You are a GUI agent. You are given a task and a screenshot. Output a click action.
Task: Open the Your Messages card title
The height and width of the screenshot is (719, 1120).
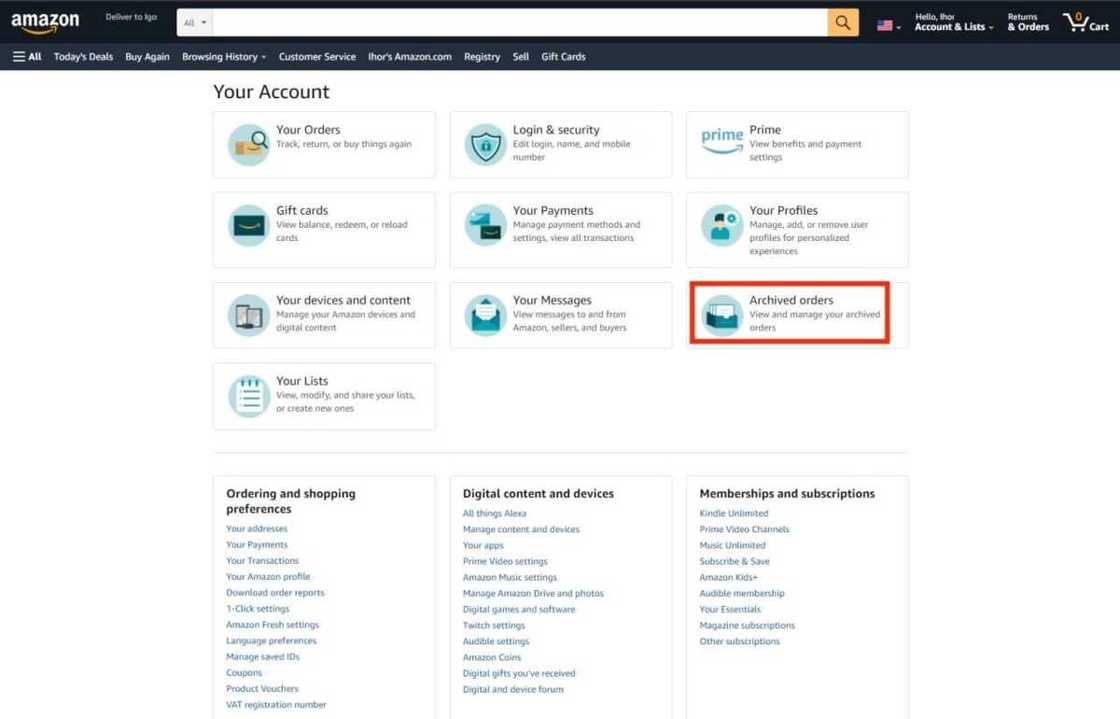pyautogui.click(x=552, y=301)
